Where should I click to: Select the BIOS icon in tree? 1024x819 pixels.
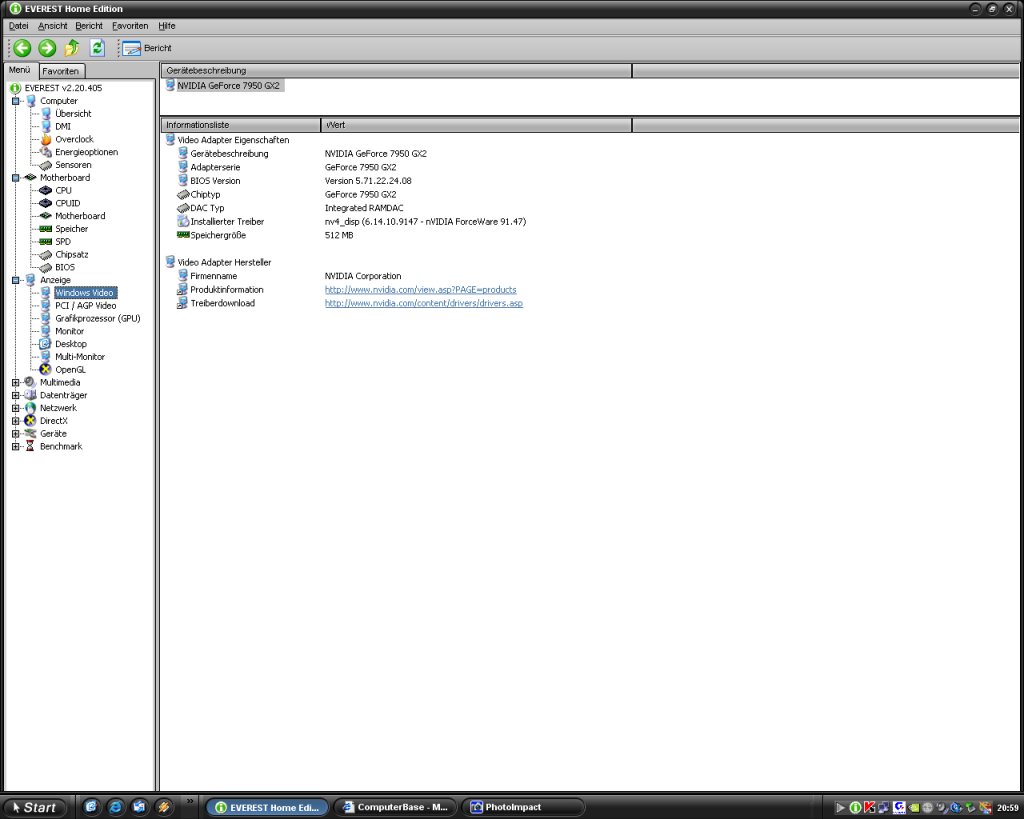coord(46,267)
